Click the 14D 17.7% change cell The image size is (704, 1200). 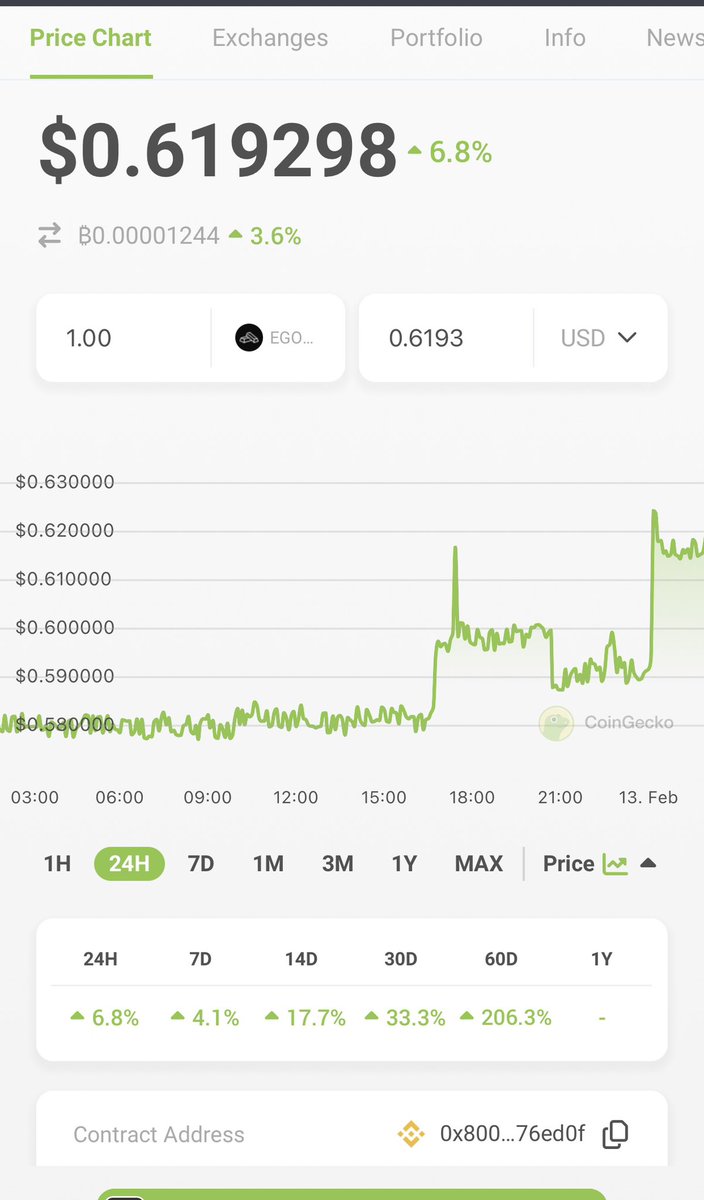click(305, 1018)
